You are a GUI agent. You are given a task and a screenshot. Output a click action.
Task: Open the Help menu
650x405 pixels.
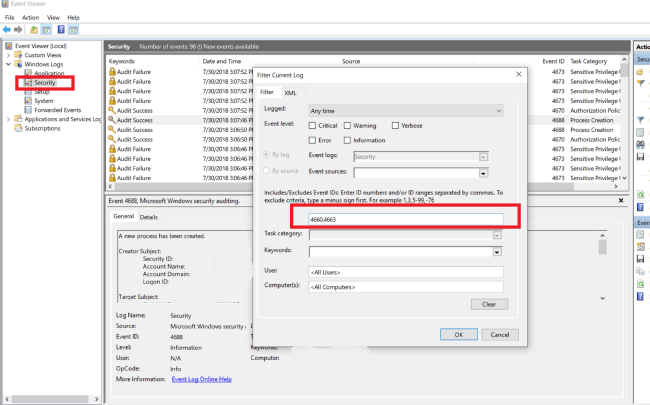click(73, 17)
